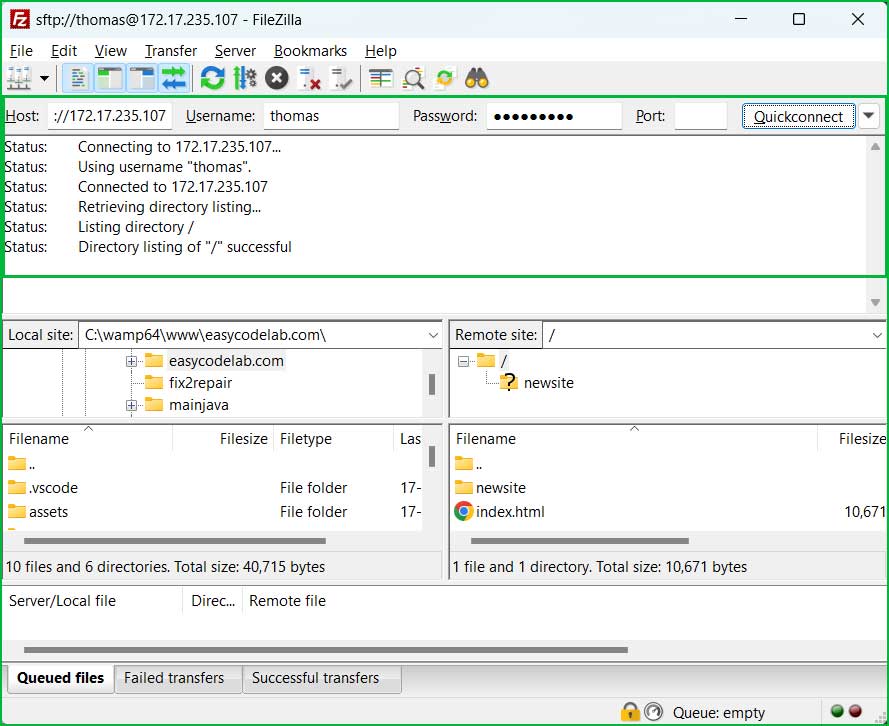Reconnect to the last server

tap(341, 78)
